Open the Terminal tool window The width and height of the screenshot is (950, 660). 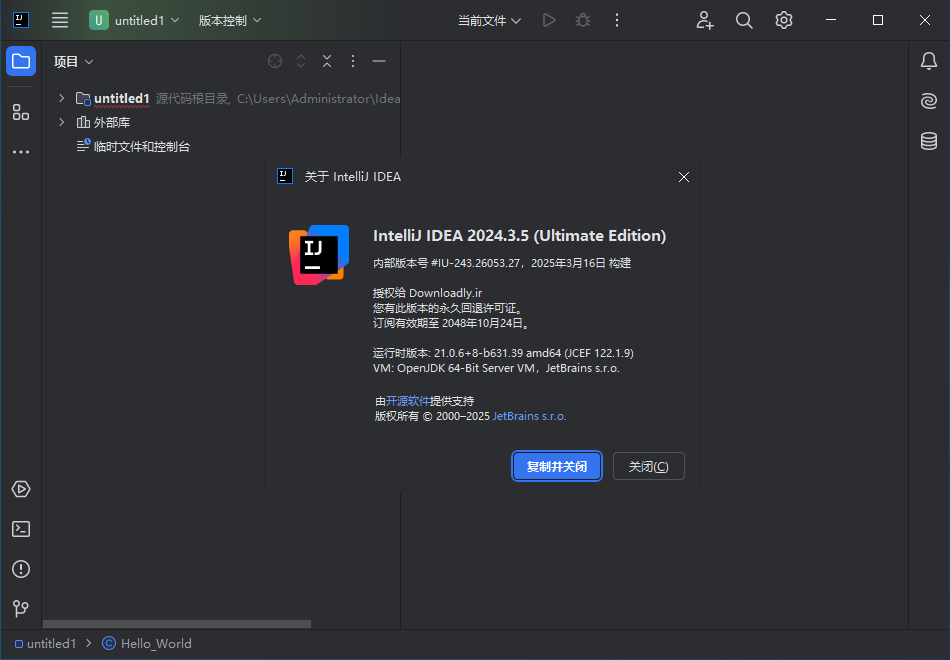tap(21, 529)
